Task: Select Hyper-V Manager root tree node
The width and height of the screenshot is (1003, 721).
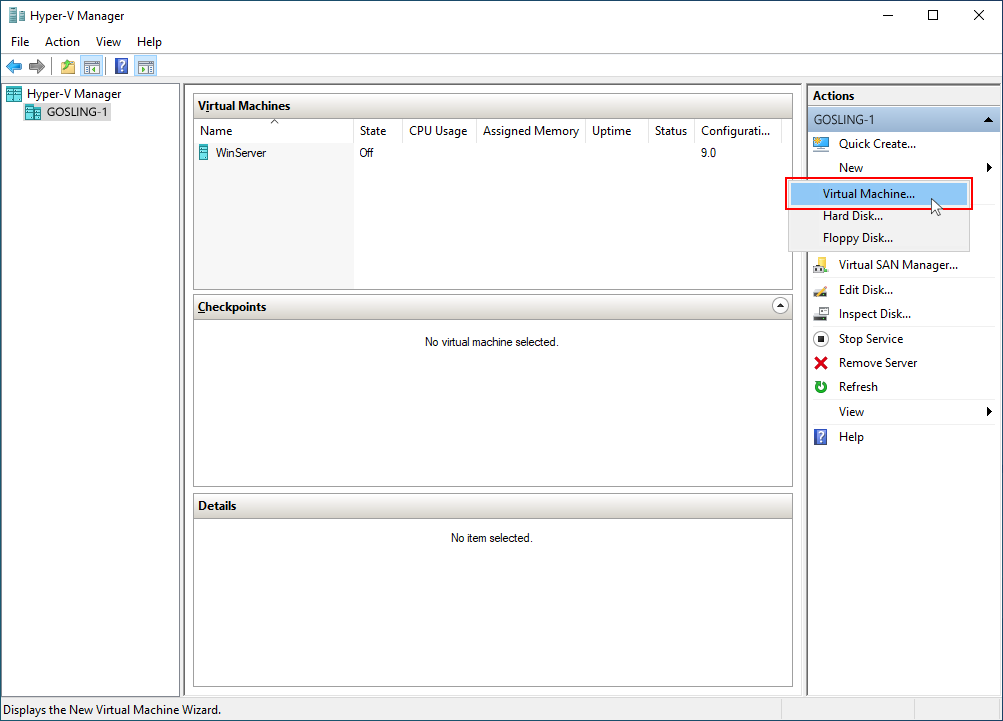Action: click(74, 94)
